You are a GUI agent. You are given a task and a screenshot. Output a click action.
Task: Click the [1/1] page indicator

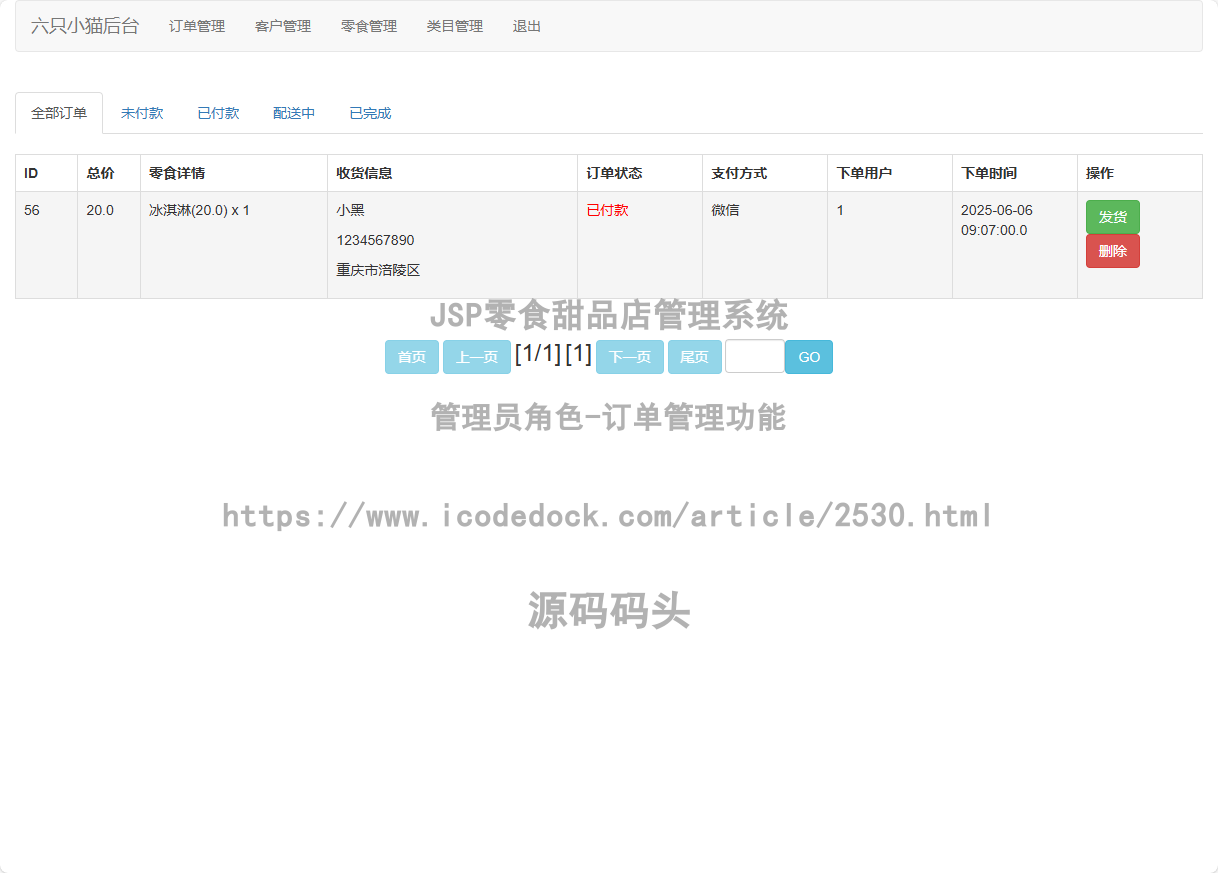pyautogui.click(x=538, y=354)
